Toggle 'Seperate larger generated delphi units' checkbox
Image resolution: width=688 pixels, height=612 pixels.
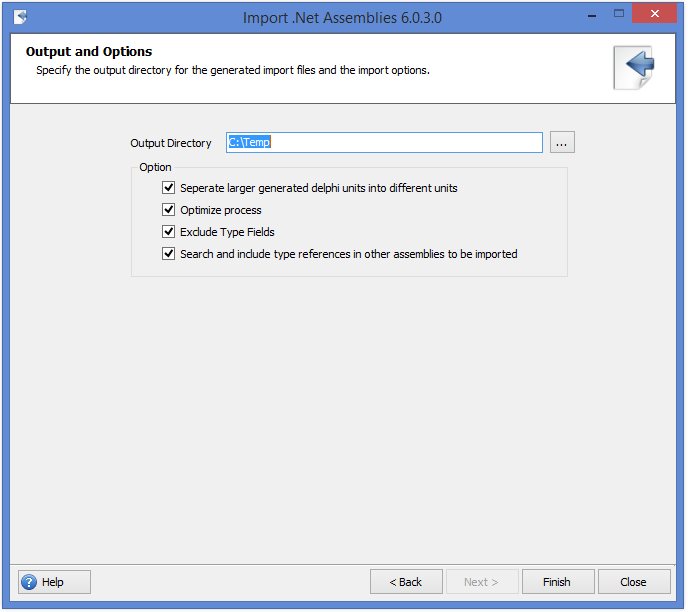169,188
